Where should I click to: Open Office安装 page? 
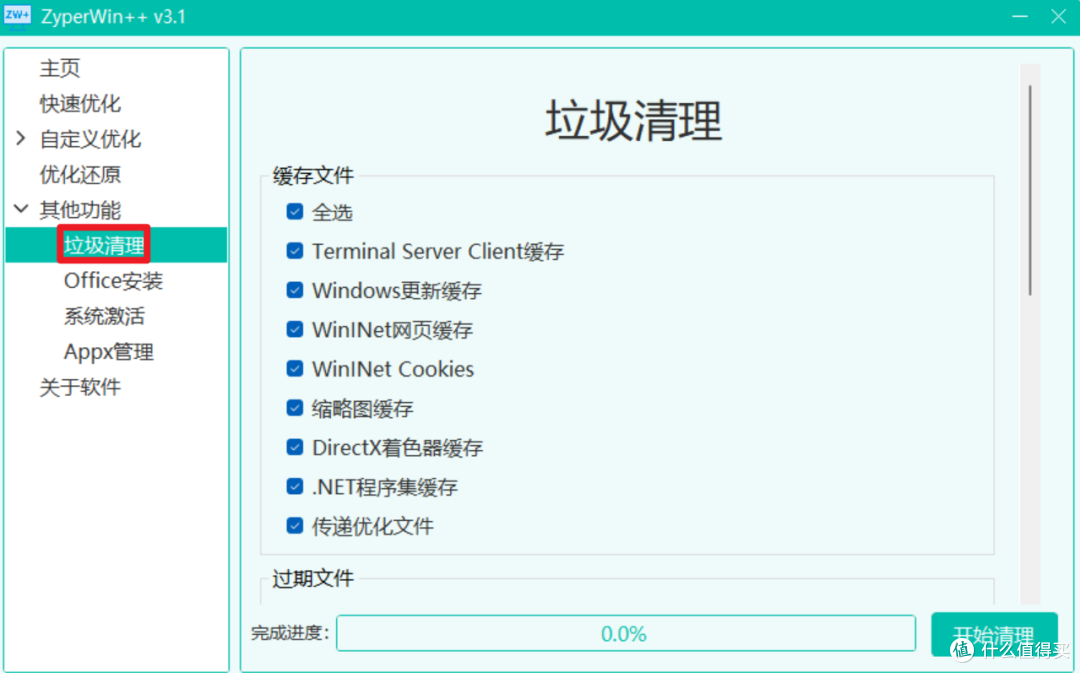113,280
